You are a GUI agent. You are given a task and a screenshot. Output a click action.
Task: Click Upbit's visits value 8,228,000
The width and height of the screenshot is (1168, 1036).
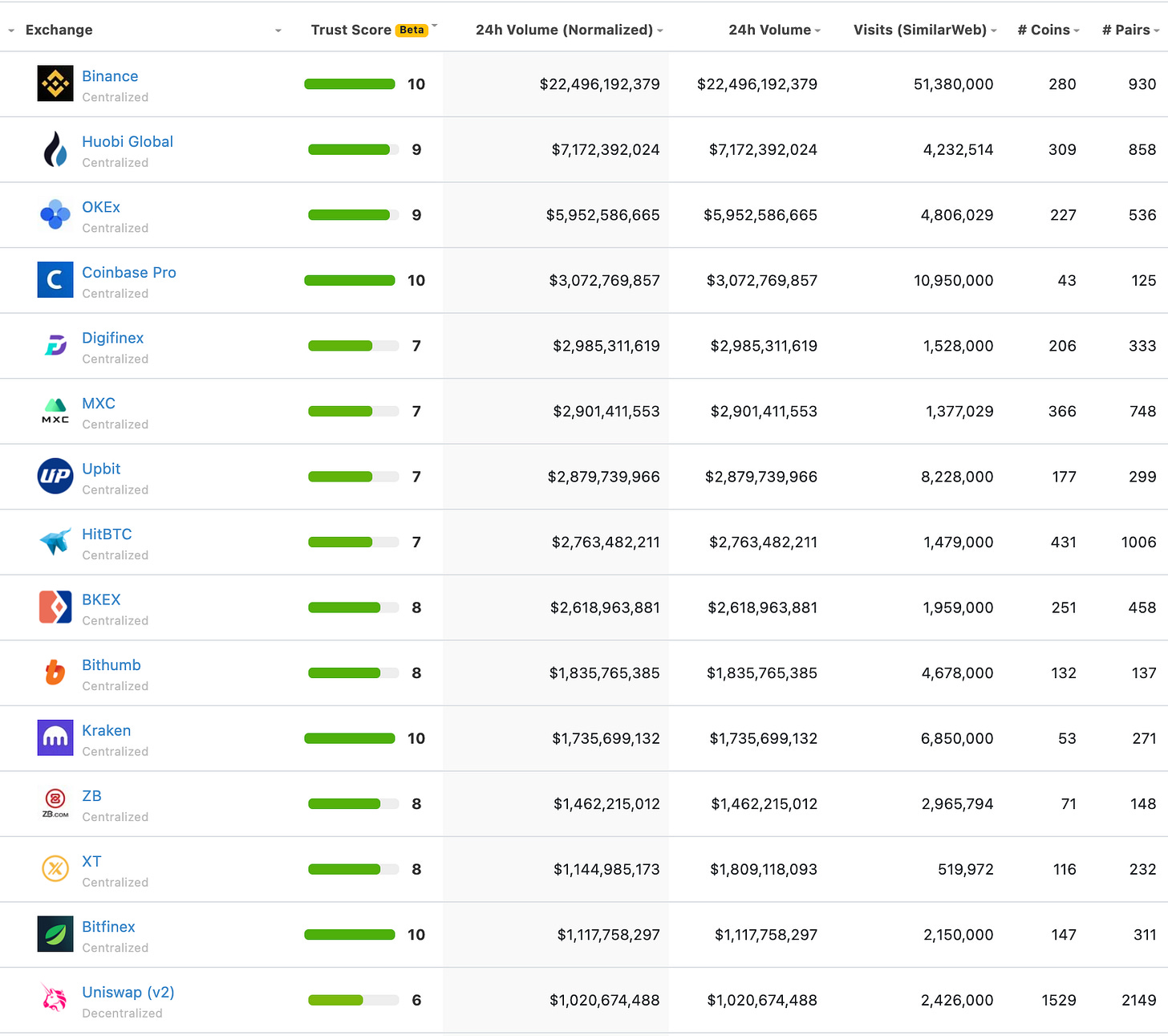(x=957, y=477)
